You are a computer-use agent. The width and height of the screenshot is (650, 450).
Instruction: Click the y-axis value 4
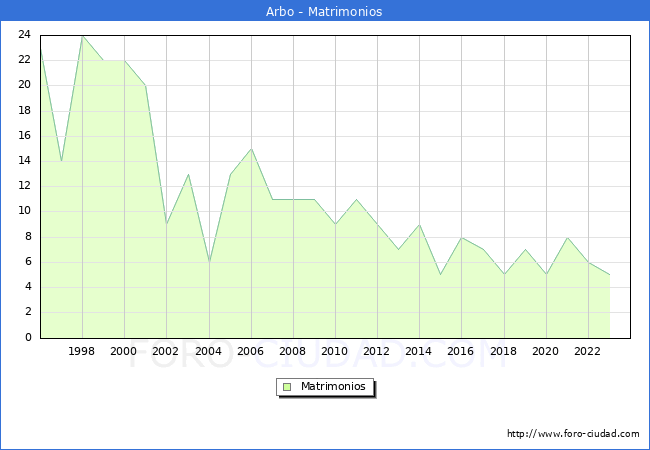[x=28, y=287]
